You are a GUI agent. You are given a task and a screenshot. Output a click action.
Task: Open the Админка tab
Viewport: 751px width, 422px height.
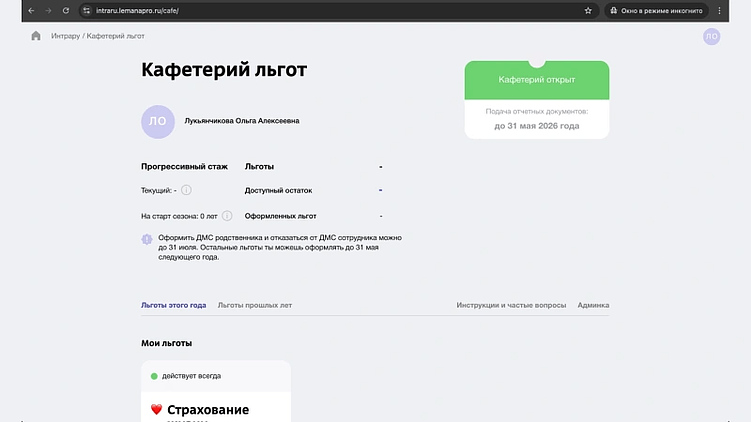(x=593, y=305)
